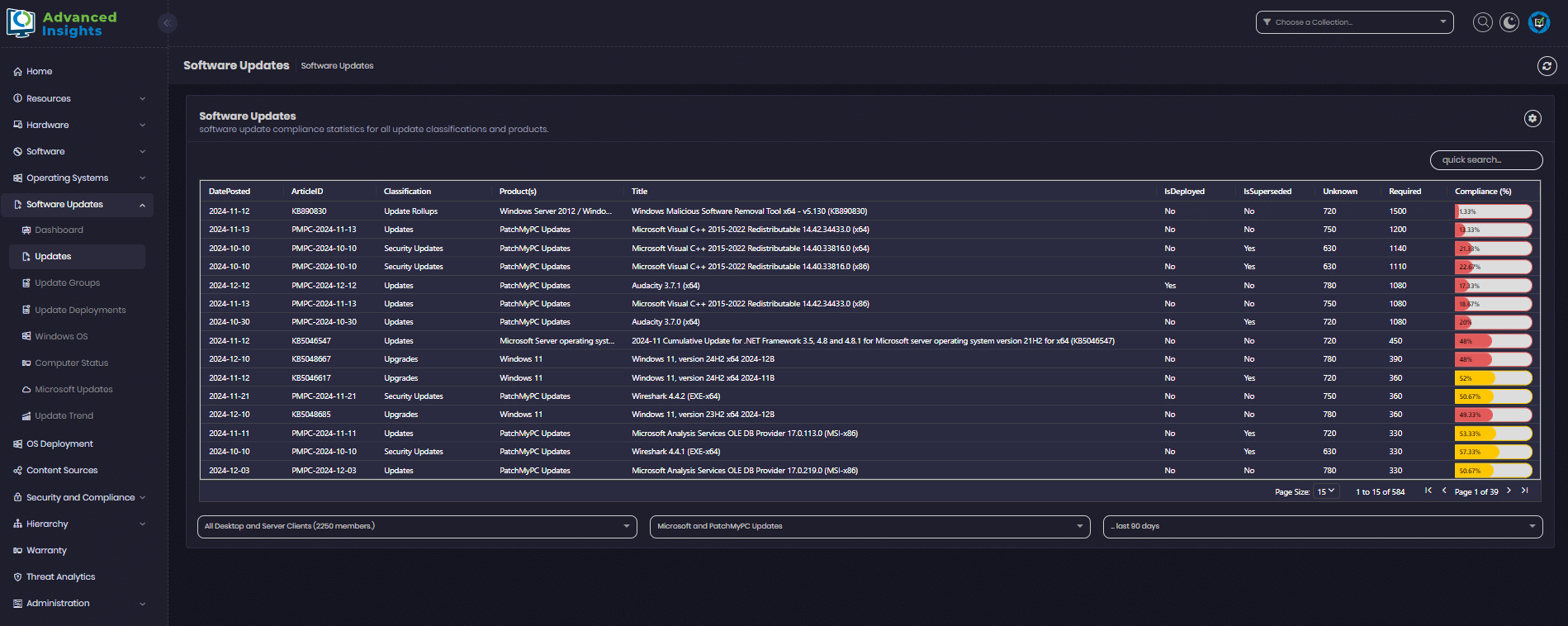The width and height of the screenshot is (1568, 626).
Task: Click the refresh icon beside Software Updates
Action: [1547, 66]
